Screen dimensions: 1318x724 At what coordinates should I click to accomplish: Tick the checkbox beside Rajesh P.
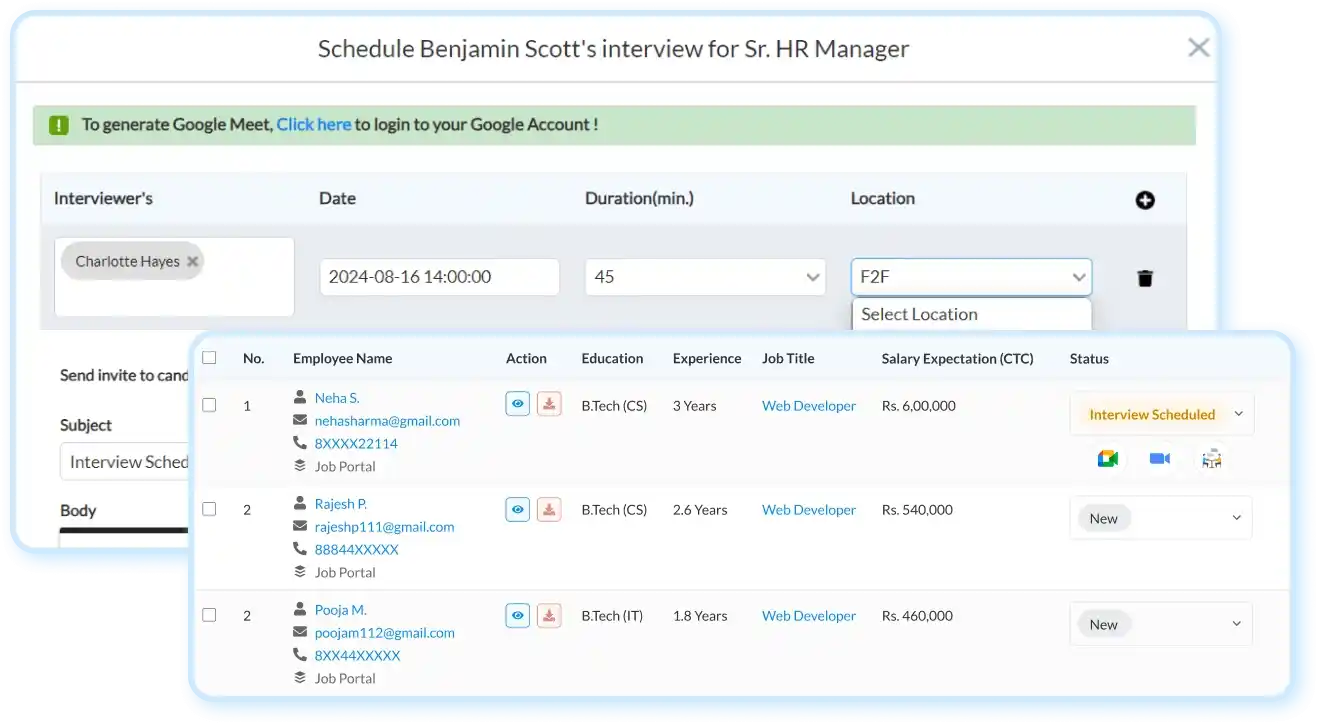[209, 508]
